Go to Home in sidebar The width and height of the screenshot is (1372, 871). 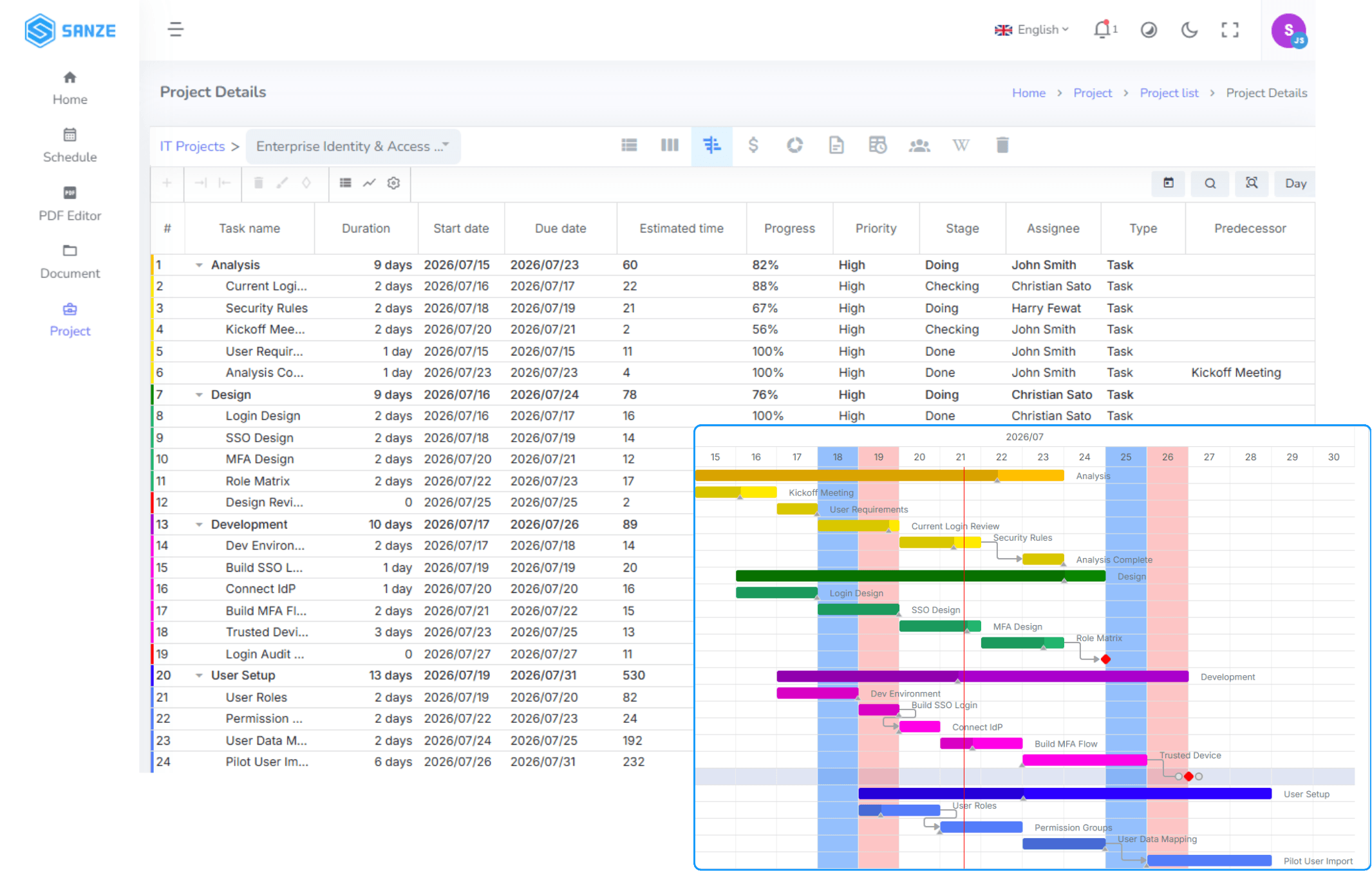70,88
